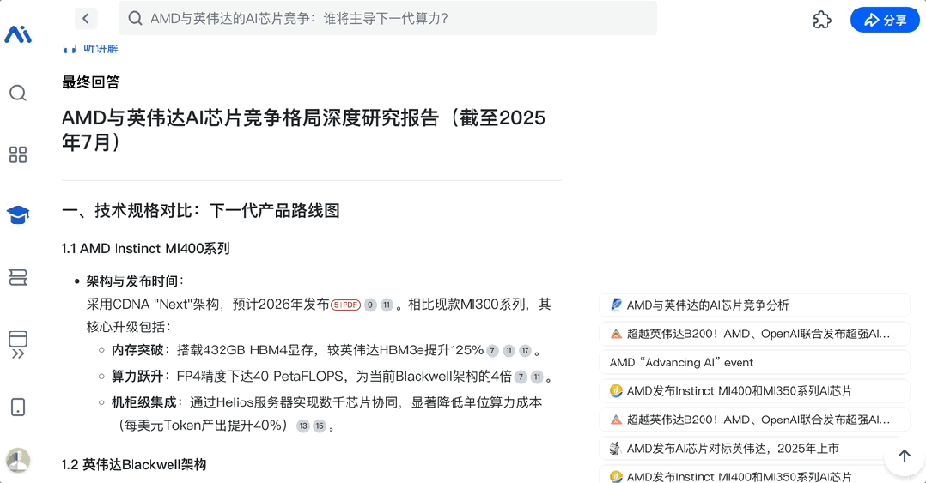This screenshot has width=926, height=483.
Task: Open the stacked layers icon in the sidebar
Action: (18, 277)
